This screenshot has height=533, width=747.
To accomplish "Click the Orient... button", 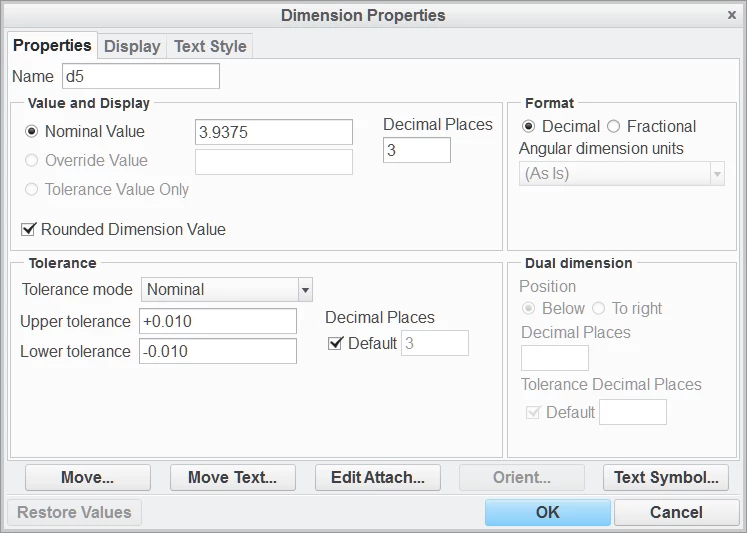I will (522, 477).
